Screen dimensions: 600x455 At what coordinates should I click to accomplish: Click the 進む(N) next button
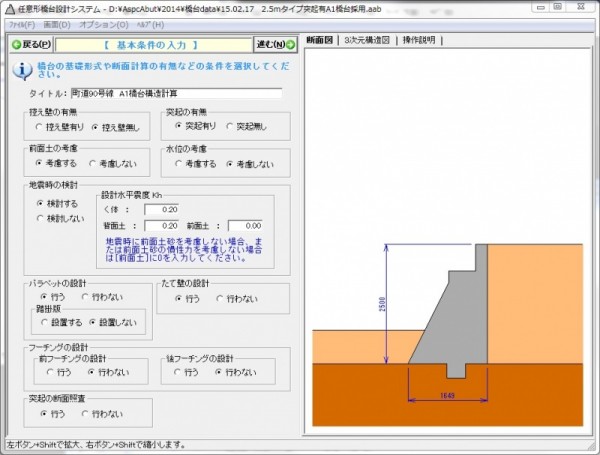275,45
